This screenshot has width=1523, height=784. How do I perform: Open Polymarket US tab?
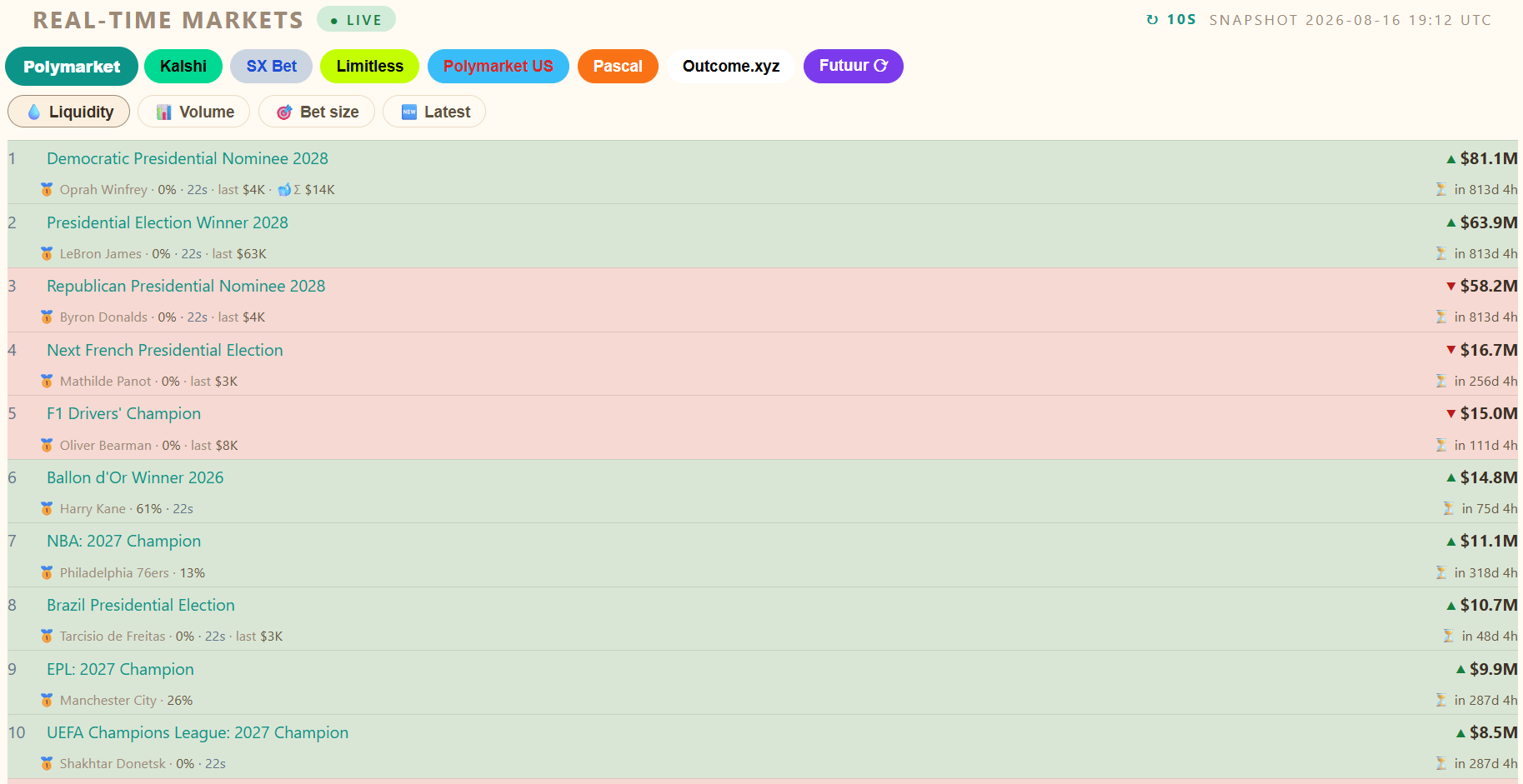click(x=498, y=66)
